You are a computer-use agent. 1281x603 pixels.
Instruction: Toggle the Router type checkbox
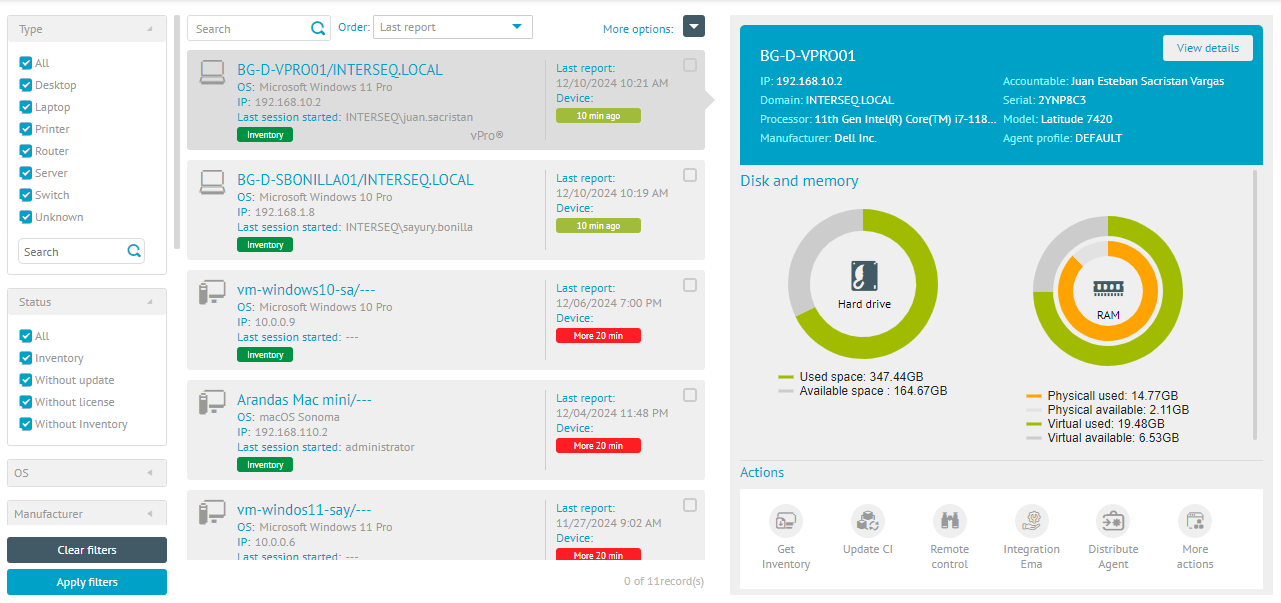26,151
